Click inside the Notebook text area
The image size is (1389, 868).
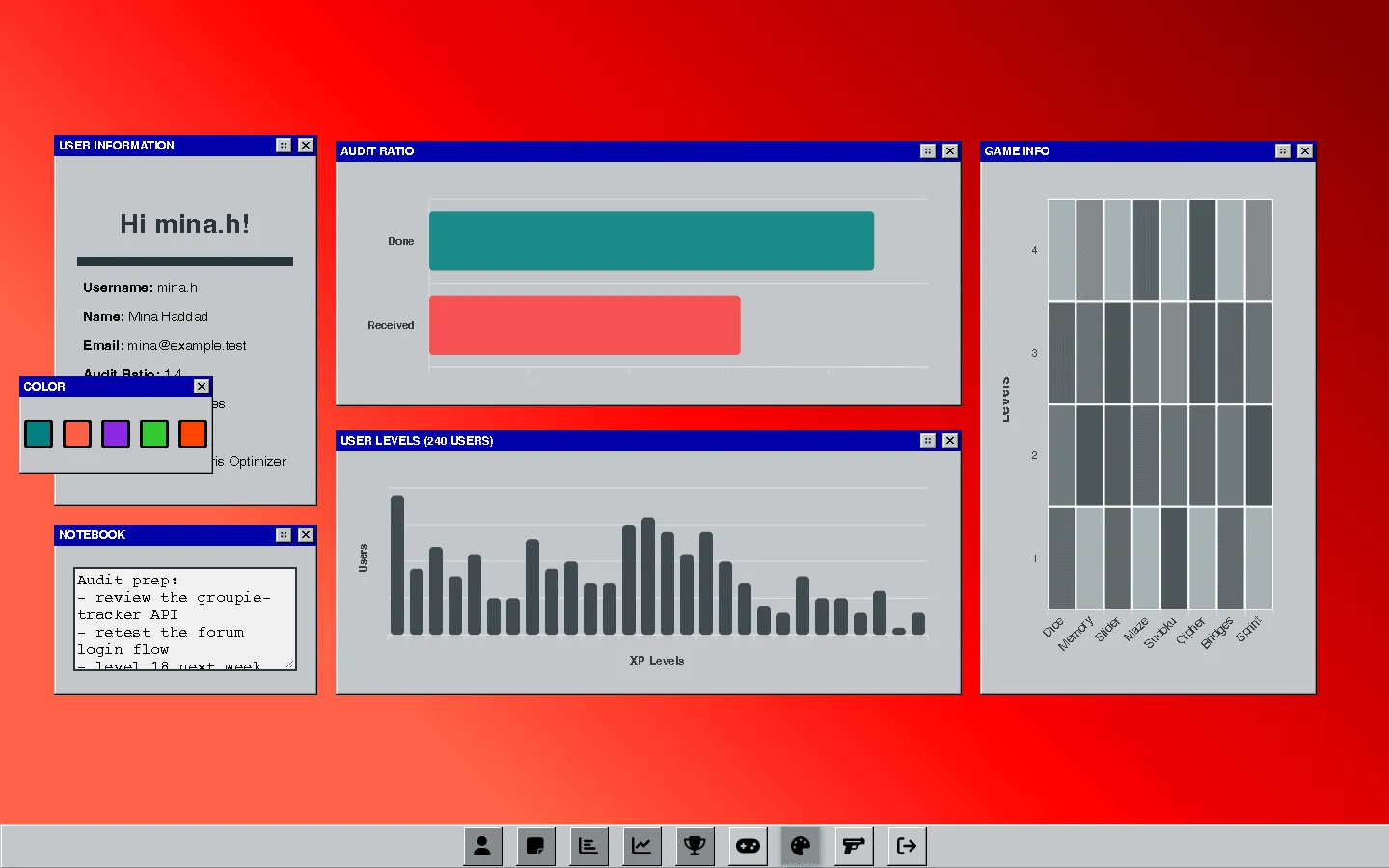[x=185, y=619]
